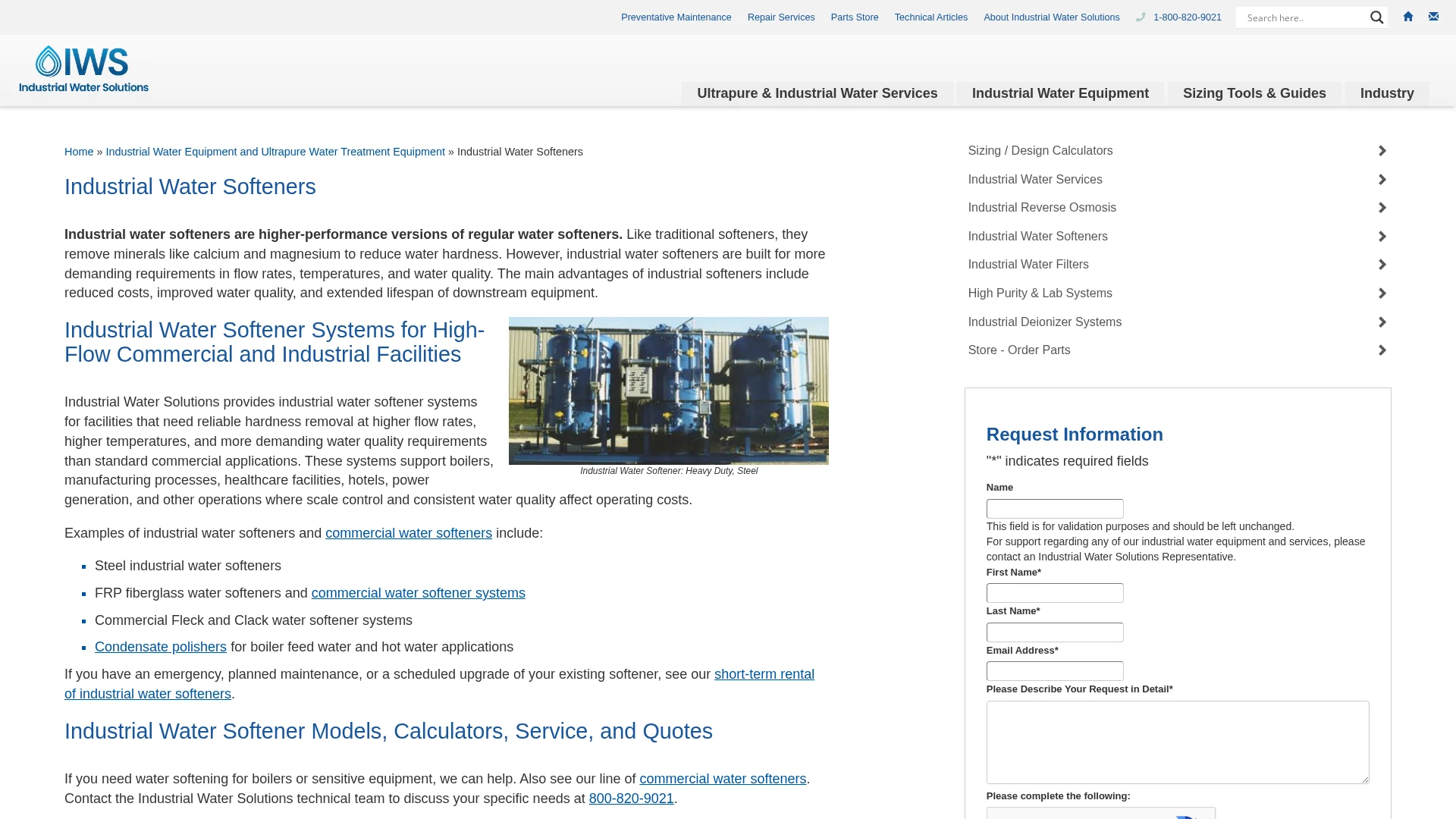Viewport: 1456px width, 819px height.
Task: Click the email envelope icon
Action: coord(1433,17)
